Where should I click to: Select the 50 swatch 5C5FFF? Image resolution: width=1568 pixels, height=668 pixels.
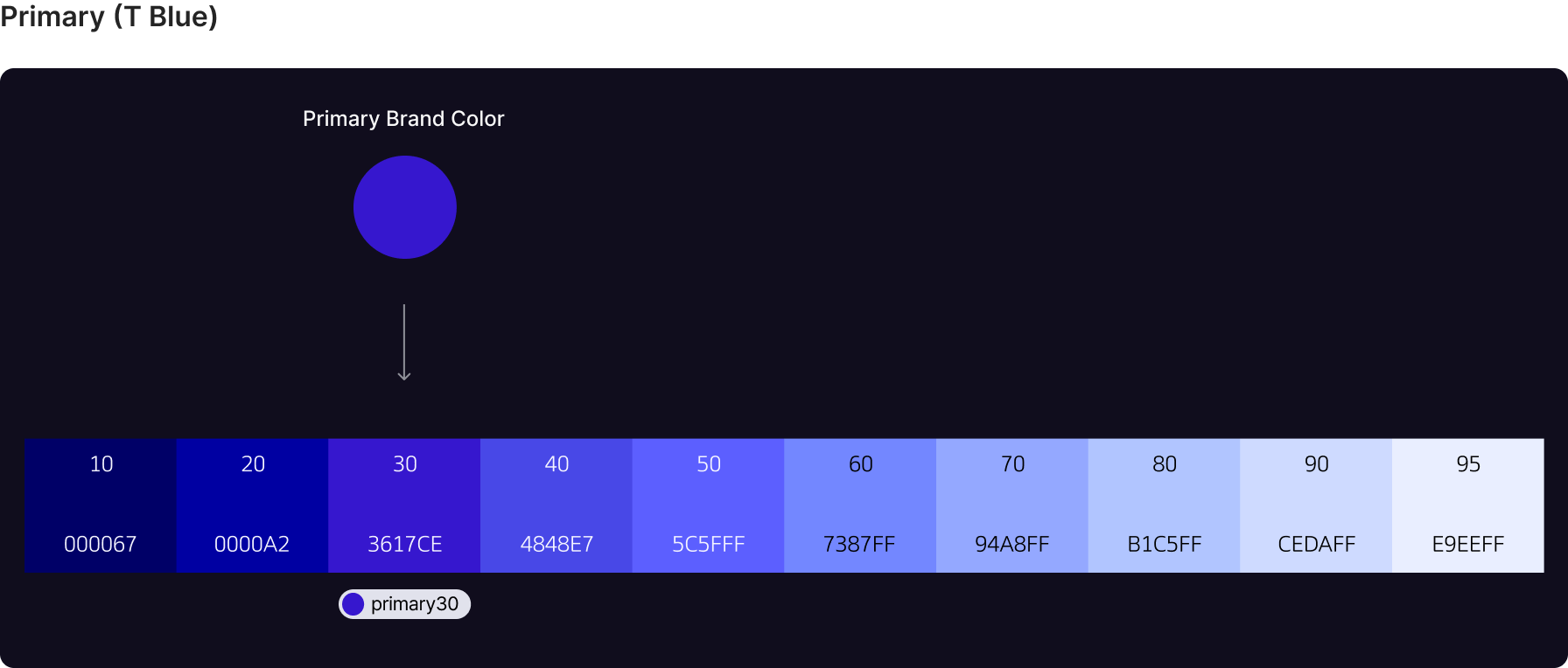pos(708,505)
